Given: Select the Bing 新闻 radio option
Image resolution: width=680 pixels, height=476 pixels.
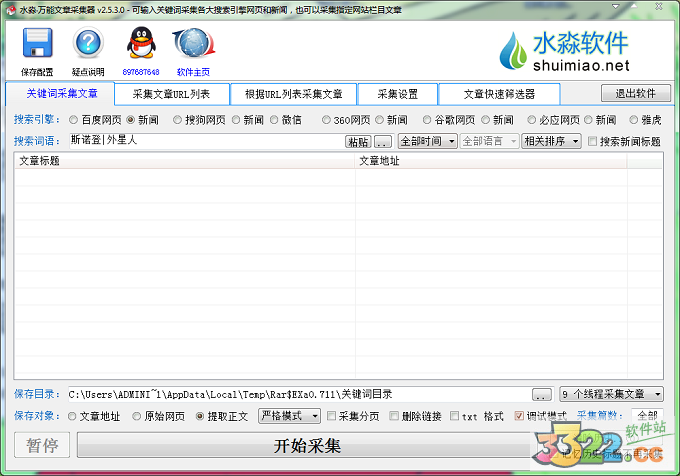Looking at the screenshot, I should (x=588, y=120).
